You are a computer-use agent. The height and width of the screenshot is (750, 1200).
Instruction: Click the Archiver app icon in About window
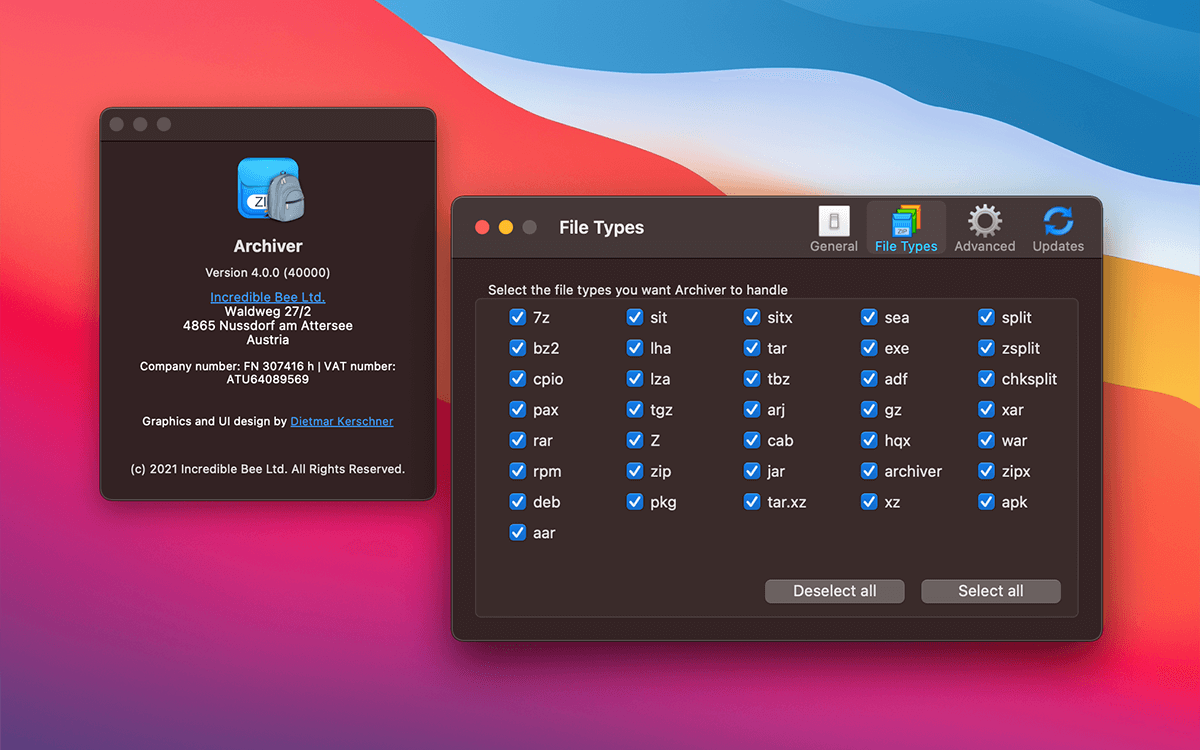tap(269, 188)
